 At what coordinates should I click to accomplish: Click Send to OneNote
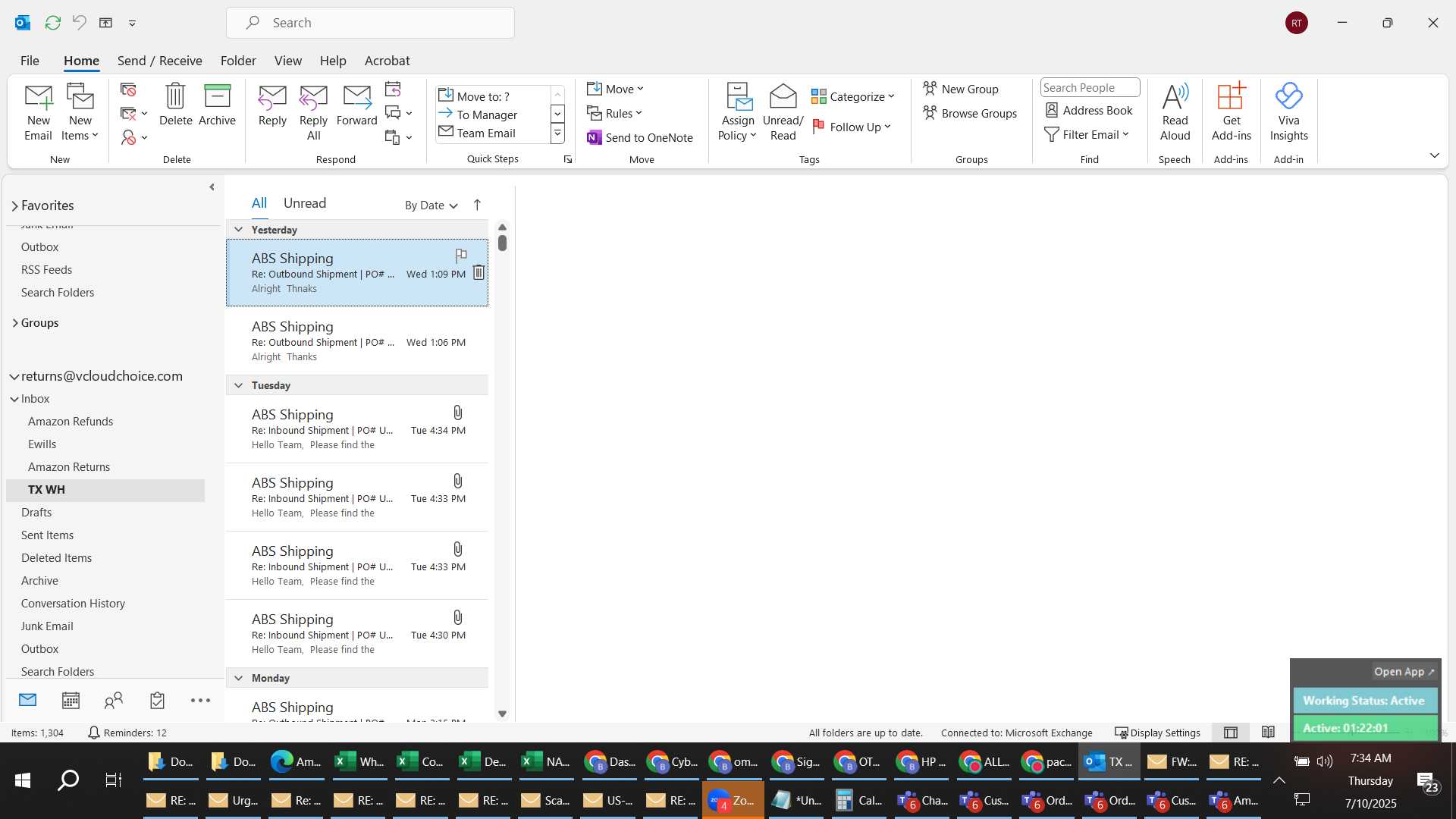(x=640, y=137)
